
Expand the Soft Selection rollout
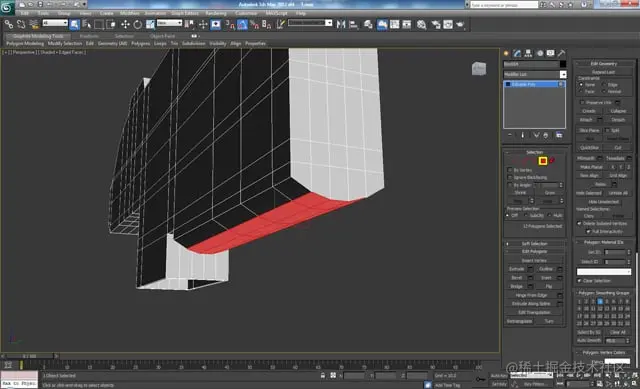pyautogui.click(x=534, y=244)
